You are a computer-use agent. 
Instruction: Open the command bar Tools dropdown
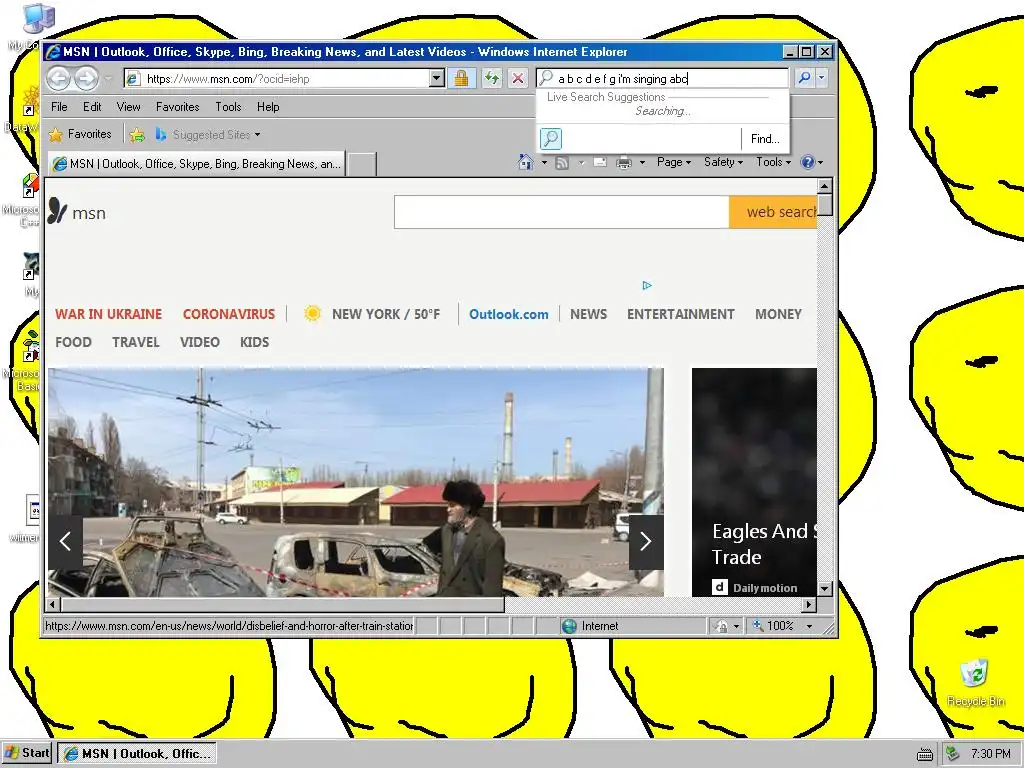(x=773, y=162)
